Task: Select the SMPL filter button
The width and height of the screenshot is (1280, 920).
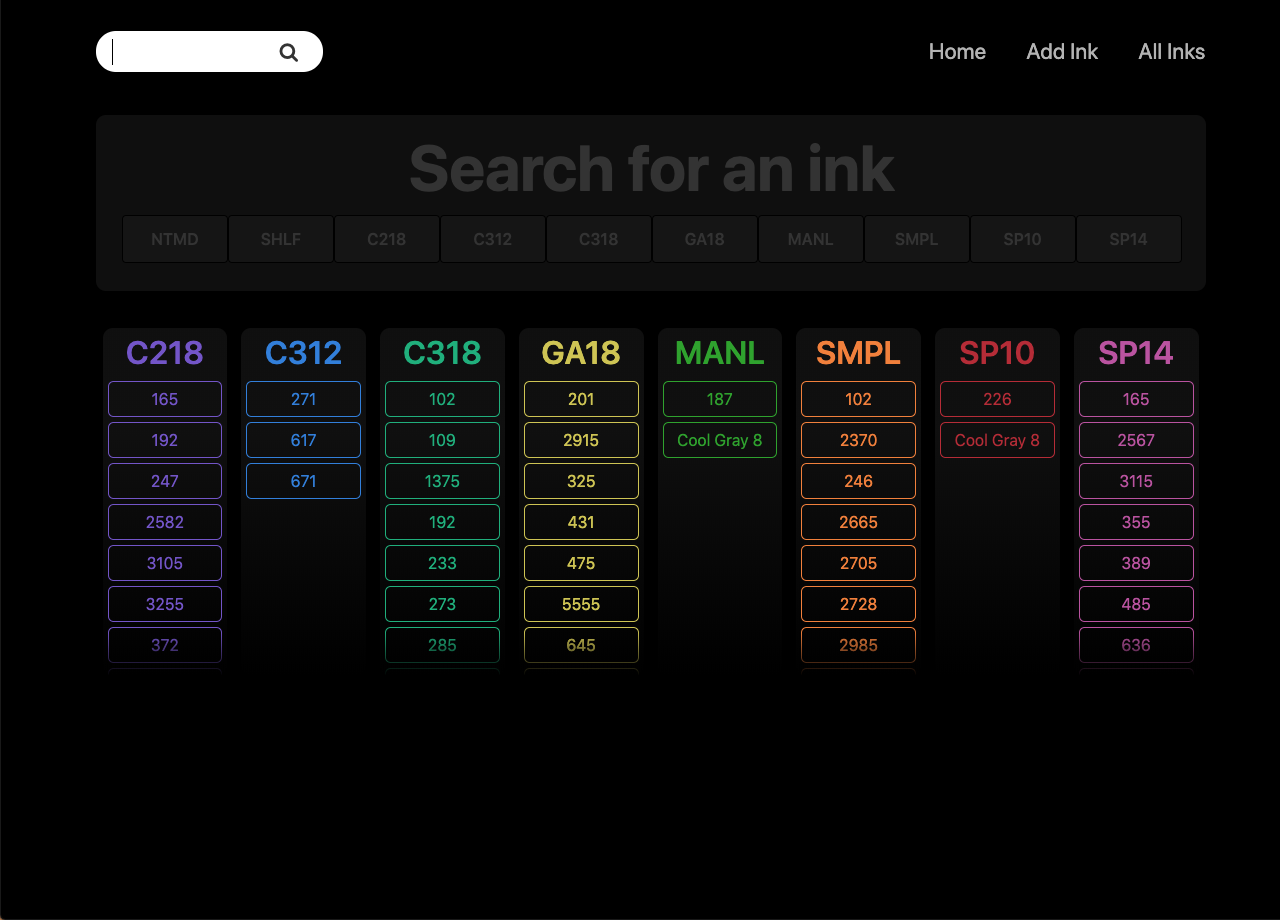Action: [x=917, y=239]
